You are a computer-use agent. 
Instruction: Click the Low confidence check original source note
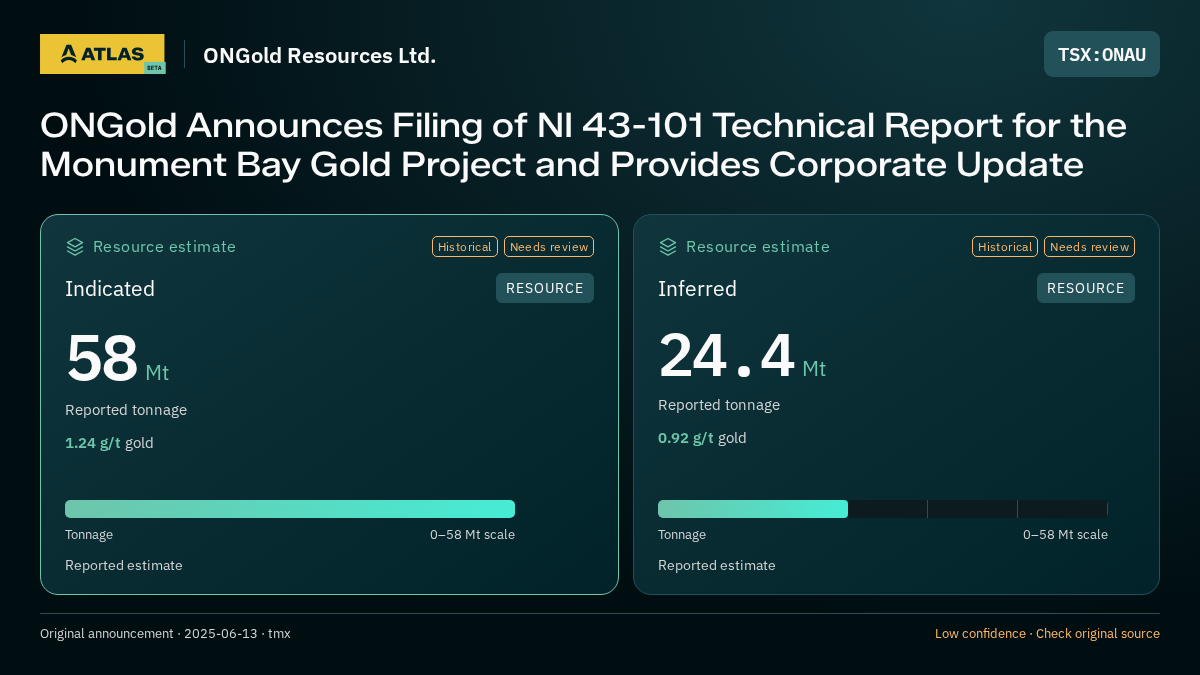coord(1047,634)
